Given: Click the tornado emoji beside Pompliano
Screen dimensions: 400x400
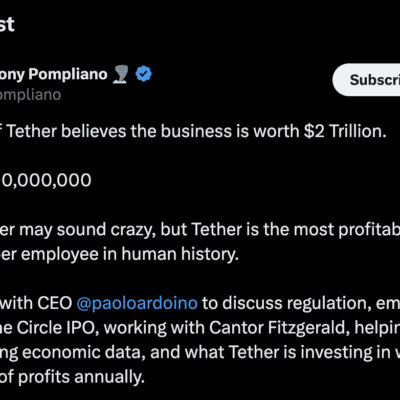Looking at the screenshot, I should coord(121,74).
